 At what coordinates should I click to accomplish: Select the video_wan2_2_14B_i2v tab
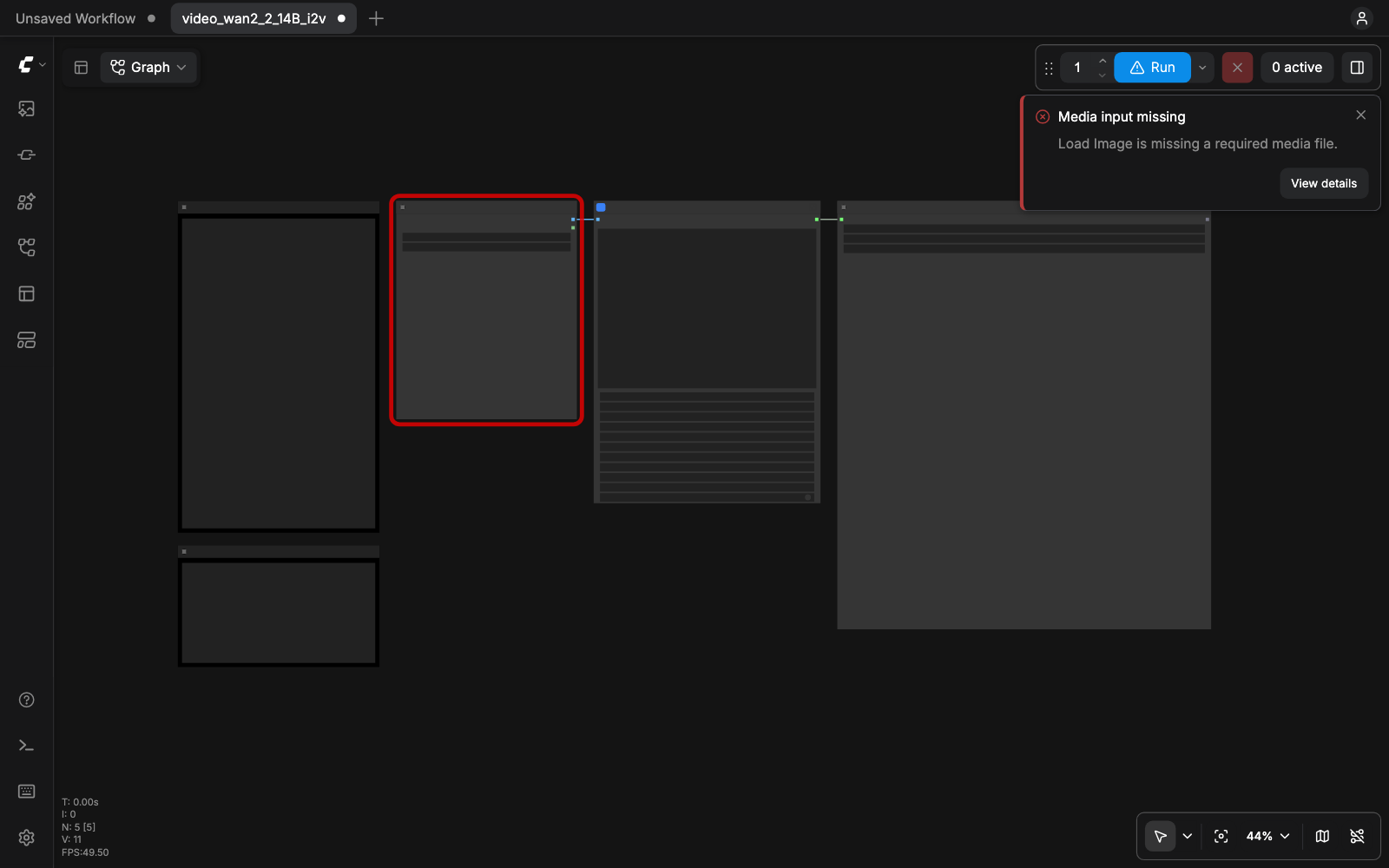click(263, 18)
